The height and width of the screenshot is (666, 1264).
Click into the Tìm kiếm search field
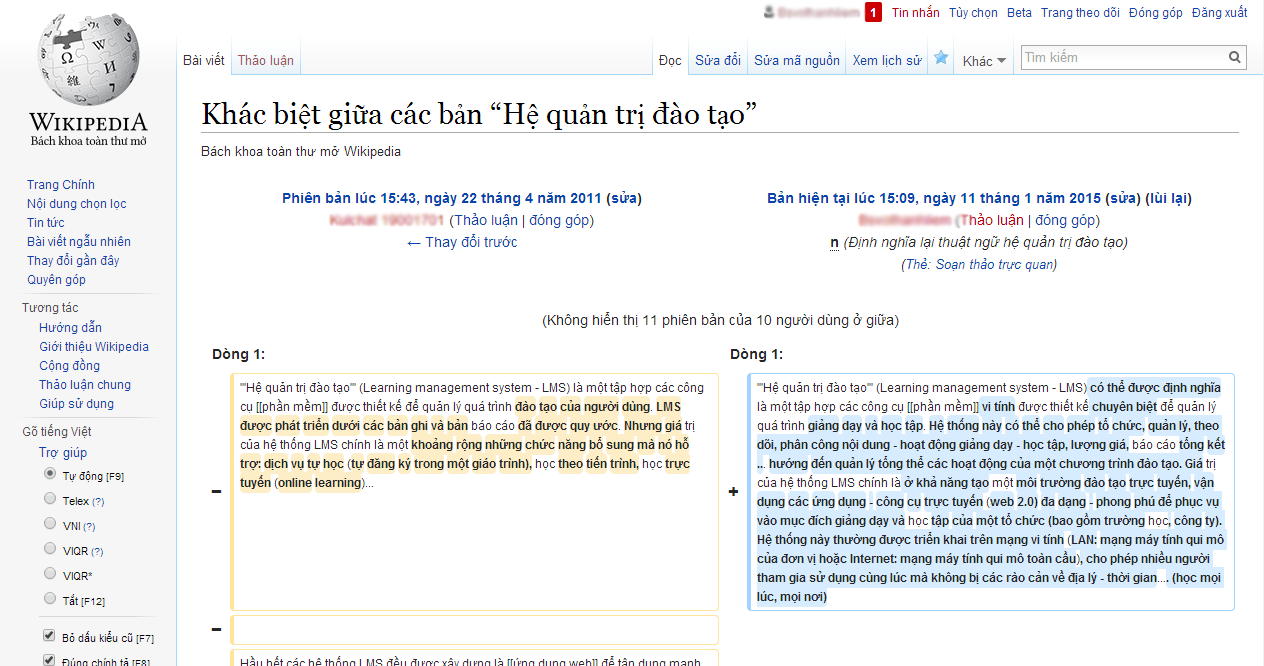[x=1124, y=58]
